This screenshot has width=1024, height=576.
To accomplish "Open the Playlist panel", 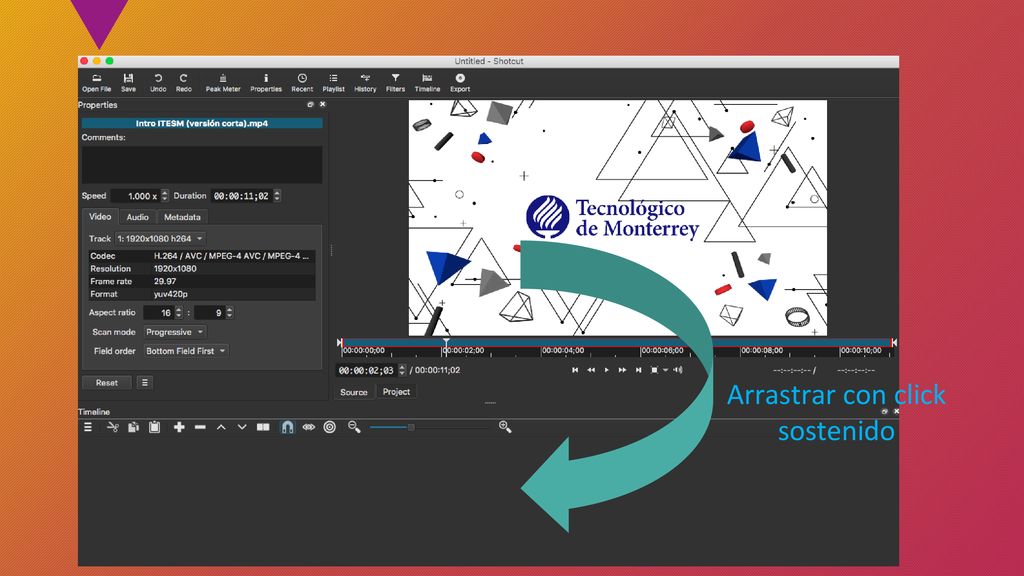I will click(333, 83).
